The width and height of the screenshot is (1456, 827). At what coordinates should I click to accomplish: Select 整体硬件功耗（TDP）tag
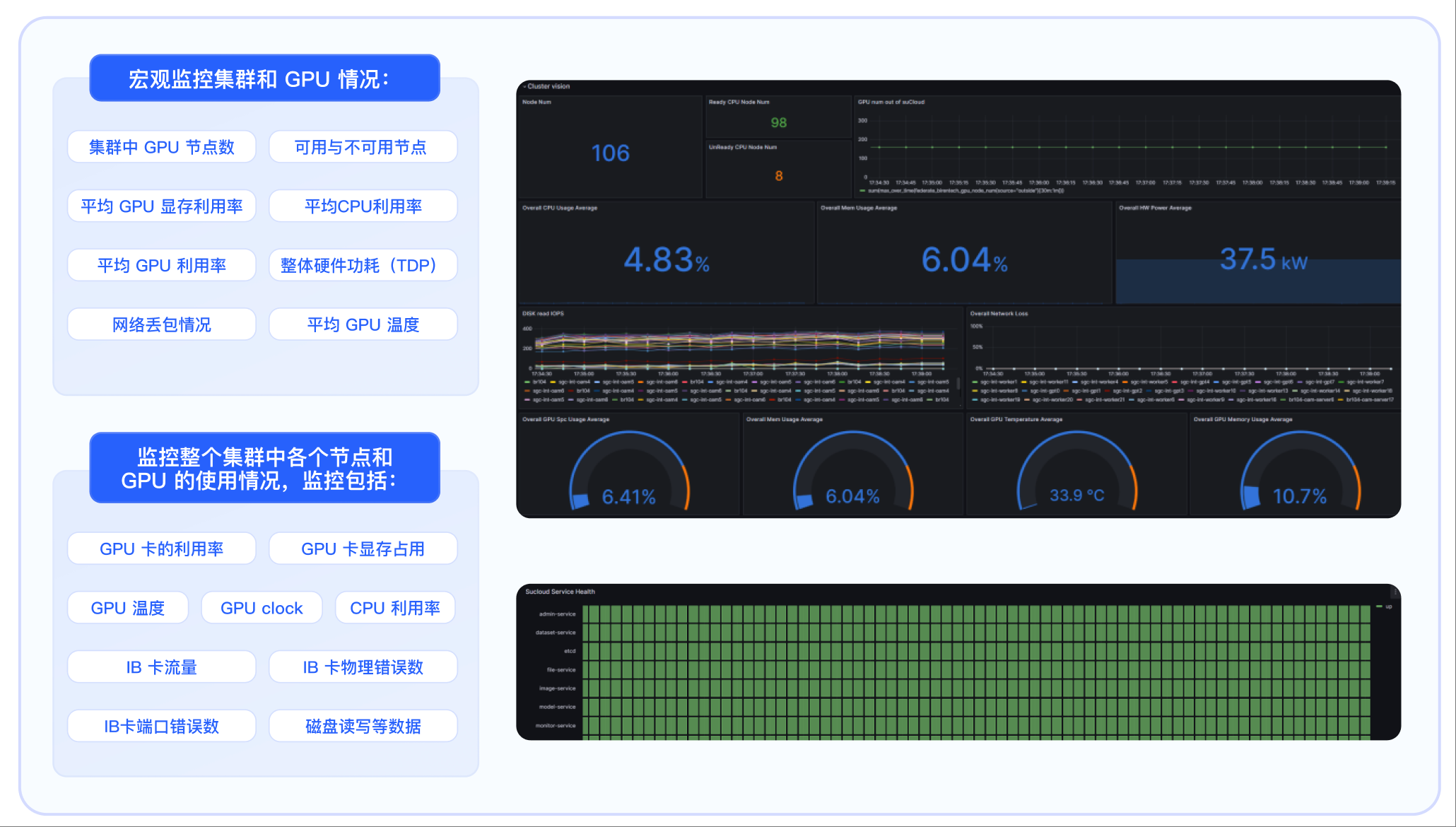point(363,266)
